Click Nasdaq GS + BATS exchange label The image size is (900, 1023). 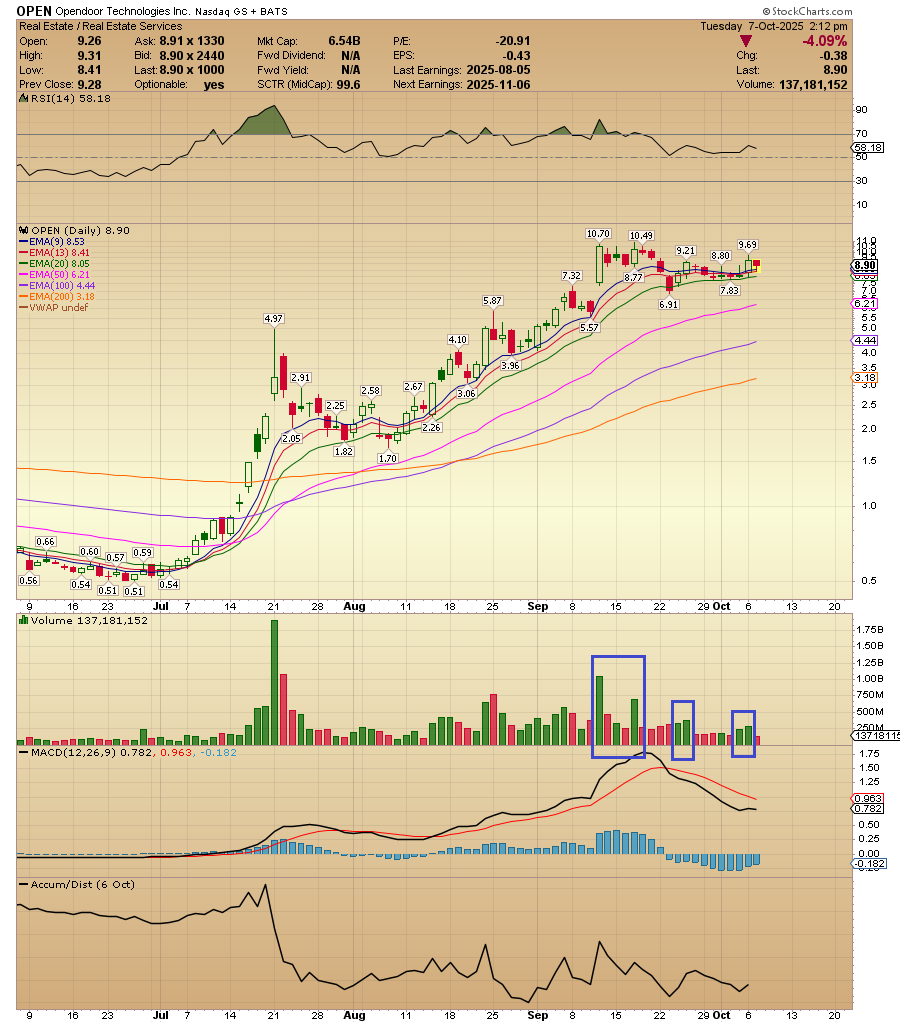pos(241,12)
